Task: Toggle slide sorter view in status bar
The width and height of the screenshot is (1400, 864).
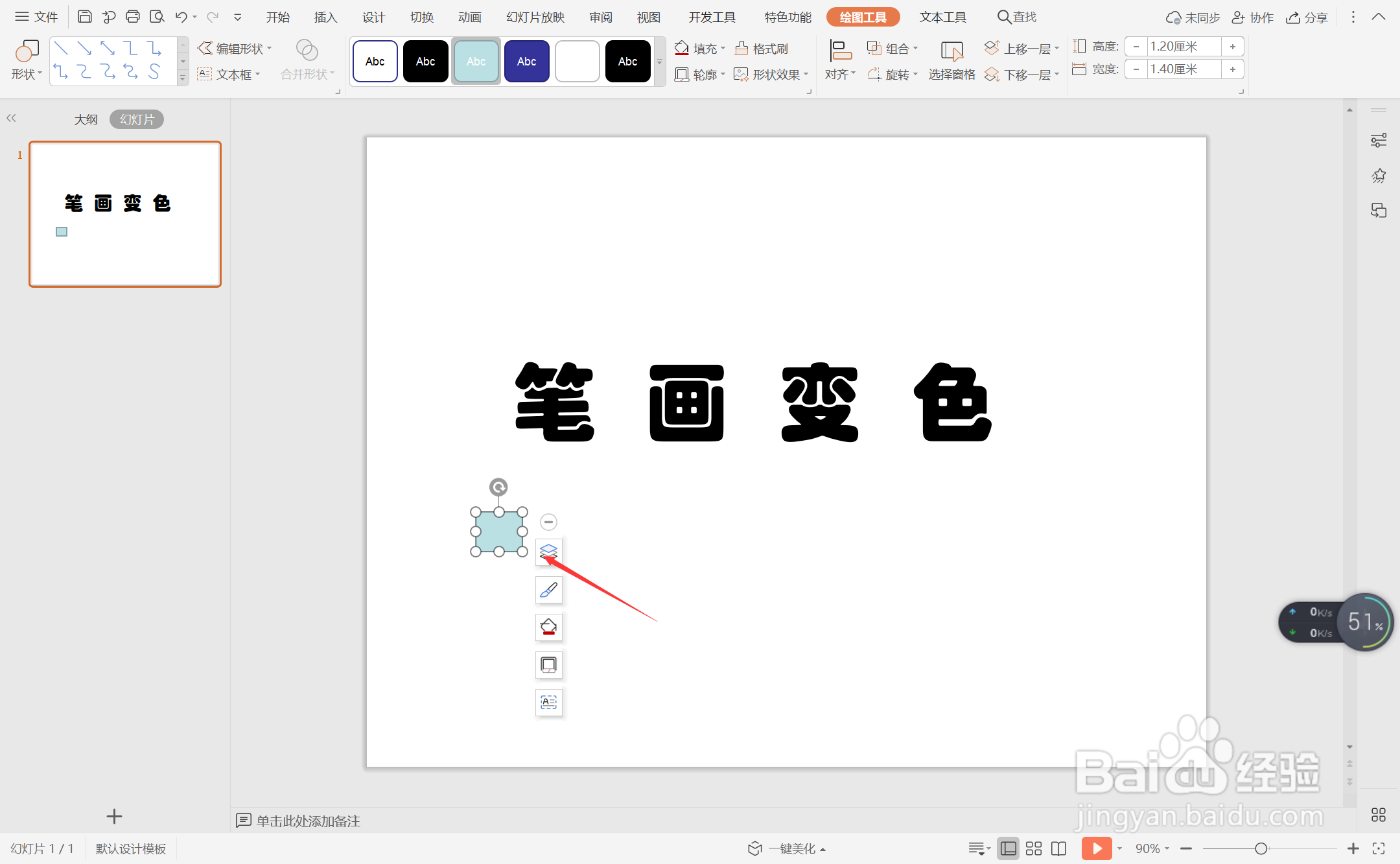Action: (x=1034, y=848)
